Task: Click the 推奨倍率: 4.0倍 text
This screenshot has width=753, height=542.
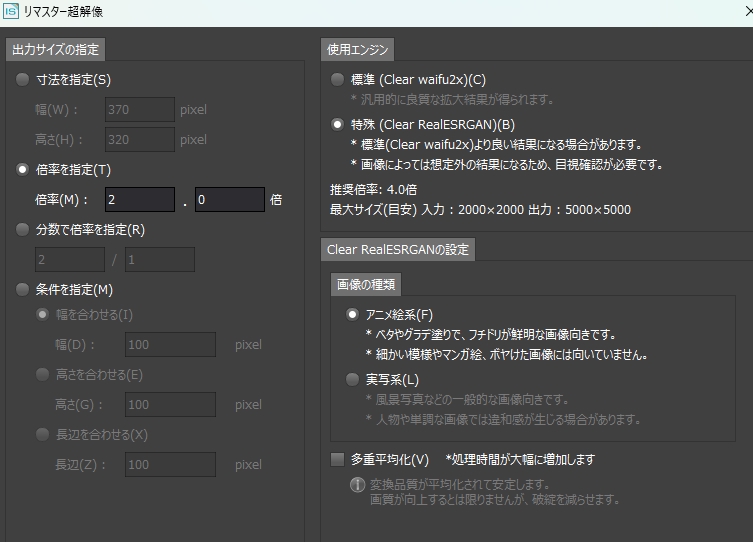Action: [x=373, y=190]
